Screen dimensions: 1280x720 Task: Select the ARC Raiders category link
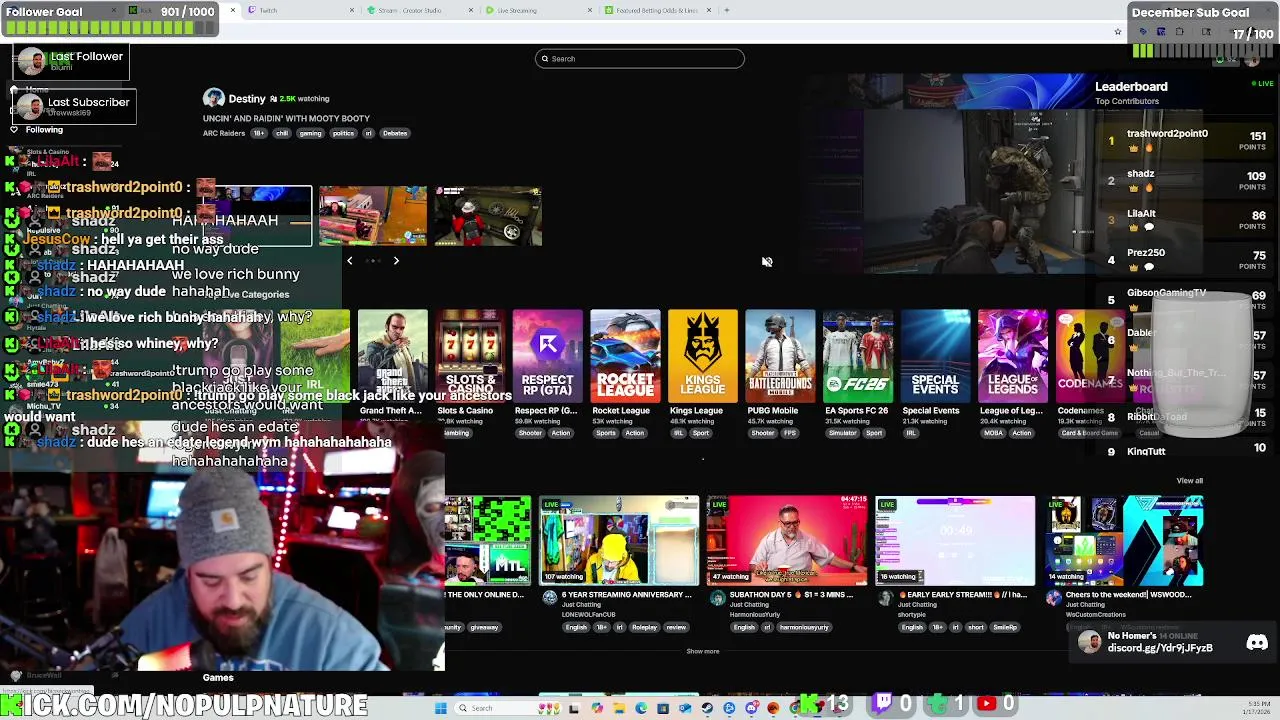click(x=224, y=133)
